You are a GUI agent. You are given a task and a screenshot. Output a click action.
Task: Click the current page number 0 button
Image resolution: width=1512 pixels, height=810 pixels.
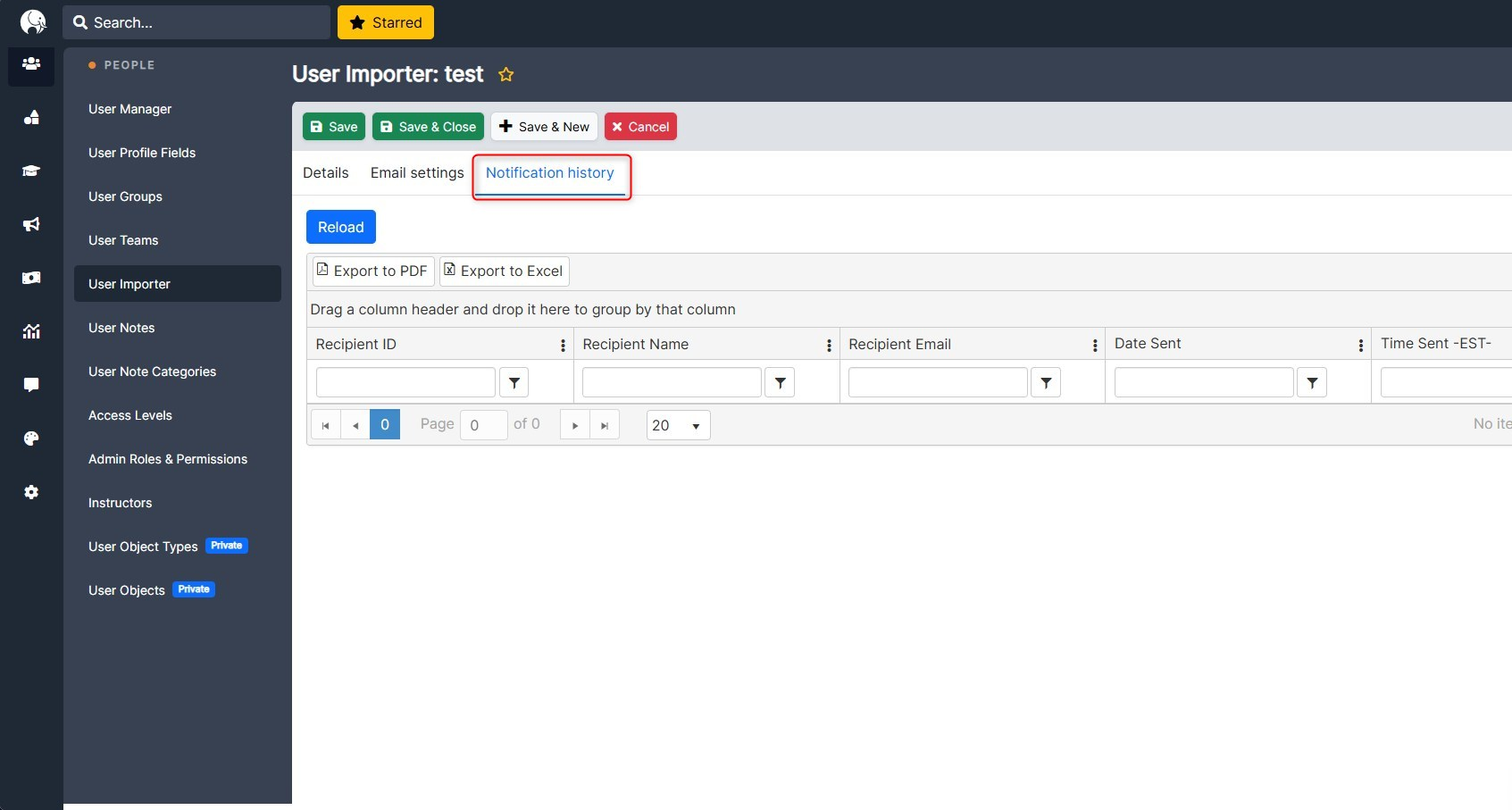pyautogui.click(x=385, y=425)
